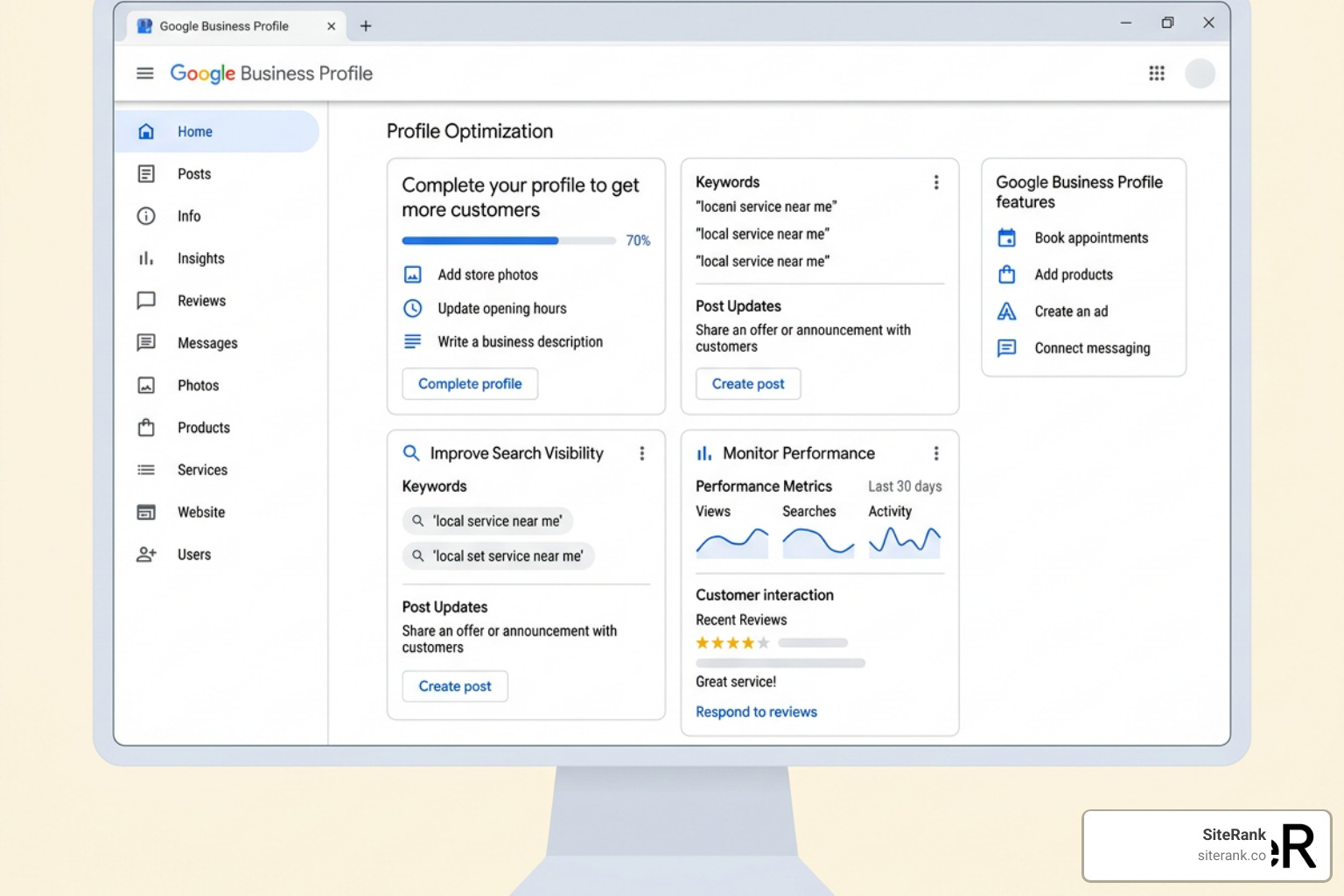Click the chart icon beside Monitor Performance

703,453
